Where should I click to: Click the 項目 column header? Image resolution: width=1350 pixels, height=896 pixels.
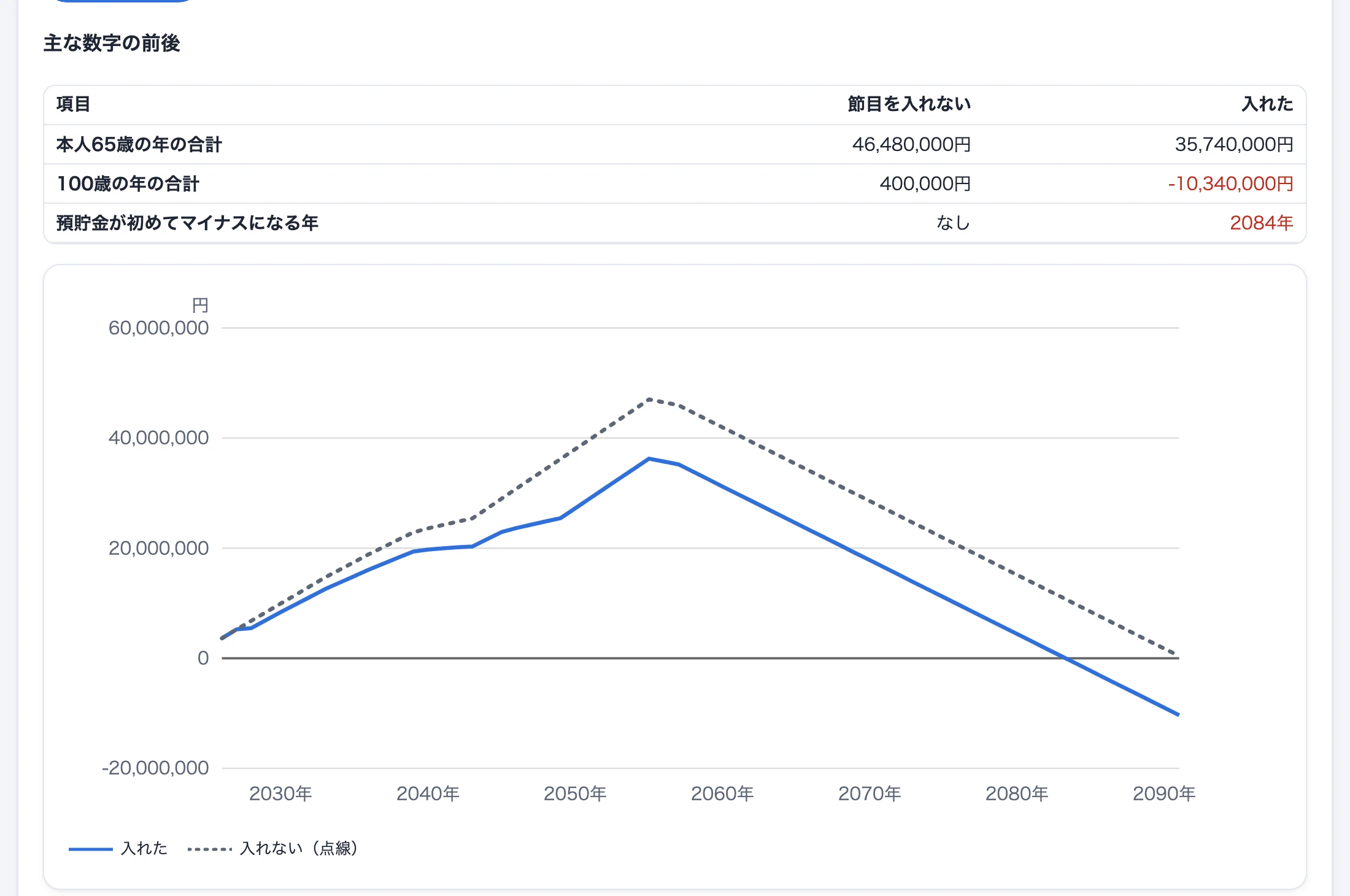coord(73,104)
